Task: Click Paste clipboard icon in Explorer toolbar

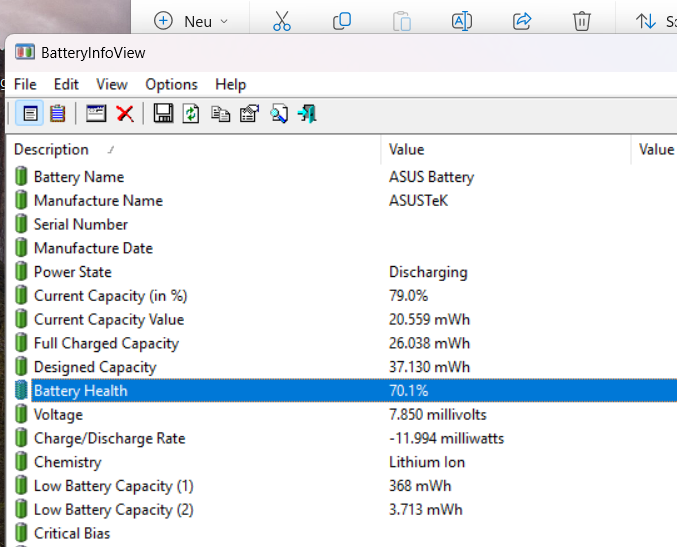Action: (402, 21)
